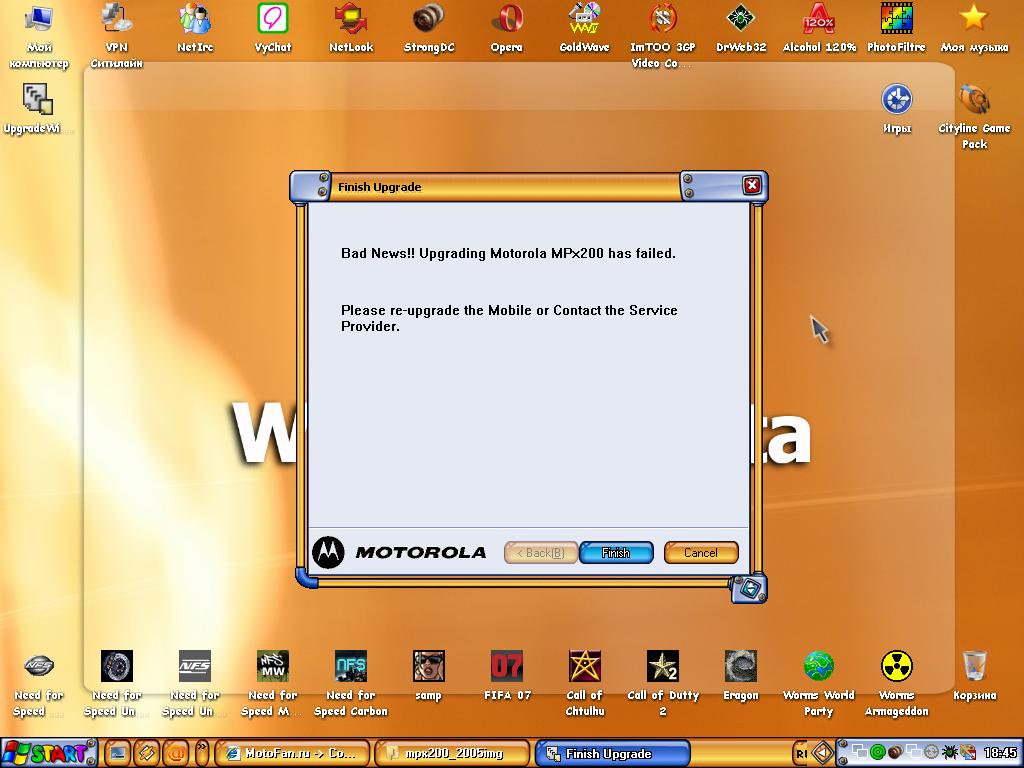The image size is (1024, 768).
Task: Switch to mpx200_2005img taskbar window
Action: click(453, 754)
